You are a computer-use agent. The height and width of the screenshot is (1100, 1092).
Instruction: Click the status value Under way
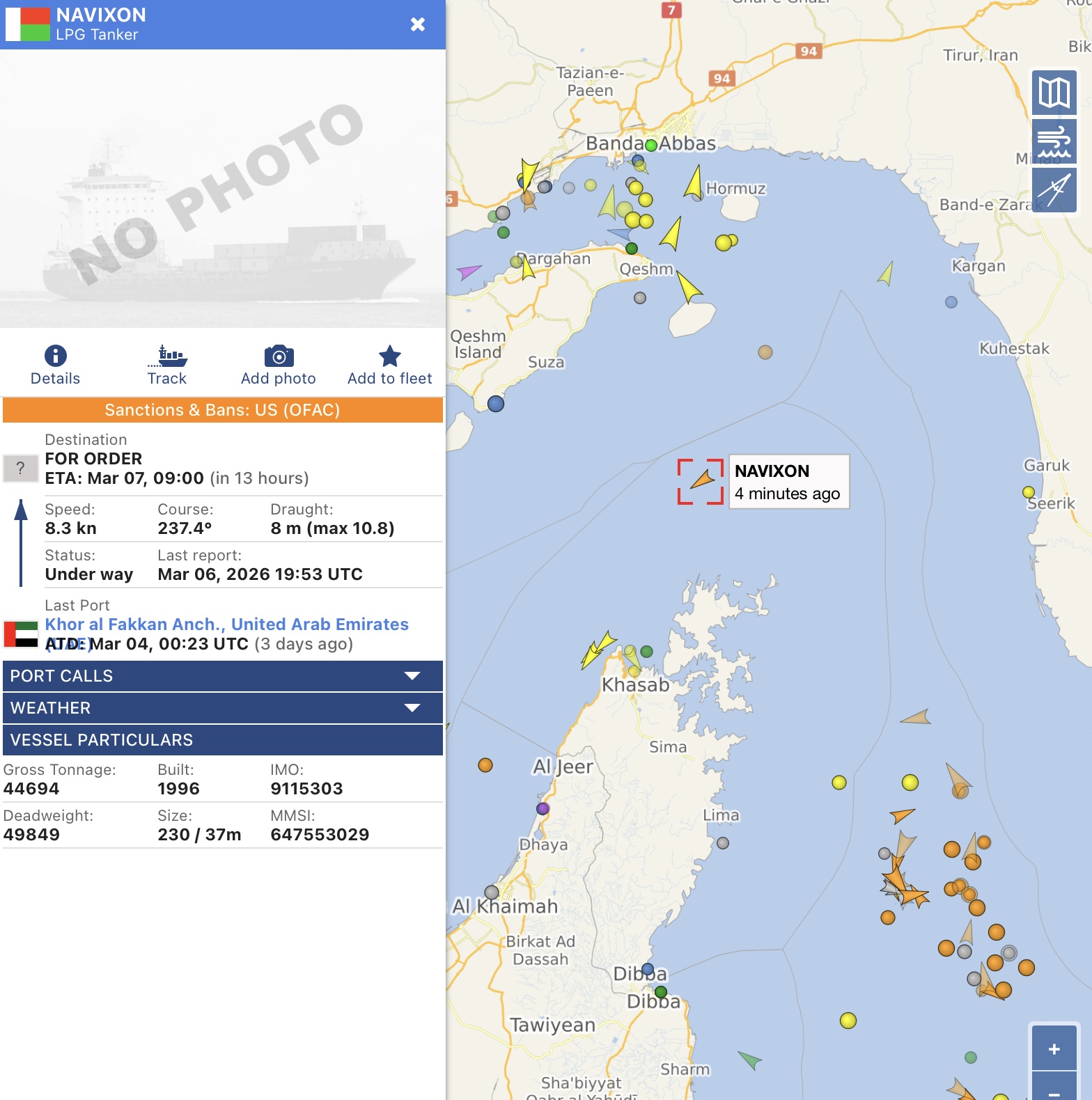(89, 574)
